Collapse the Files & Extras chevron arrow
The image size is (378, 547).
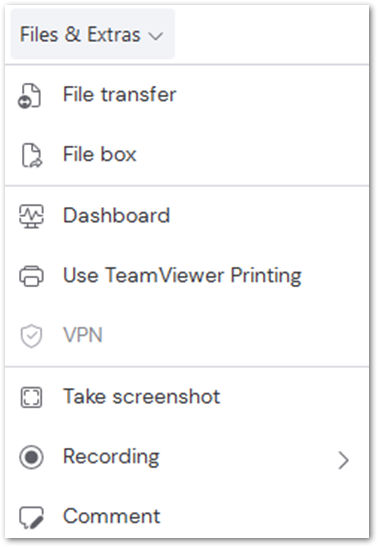(156, 36)
